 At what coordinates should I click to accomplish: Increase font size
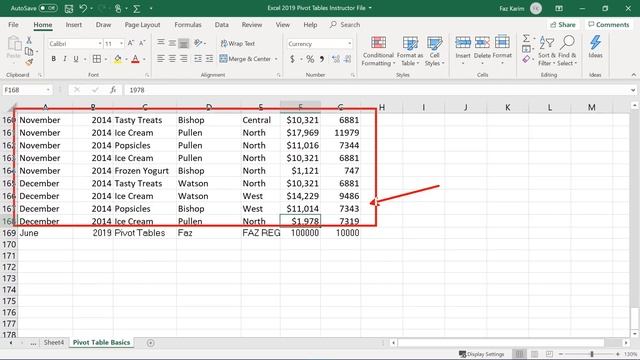pyautogui.click(x=131, y=43)
